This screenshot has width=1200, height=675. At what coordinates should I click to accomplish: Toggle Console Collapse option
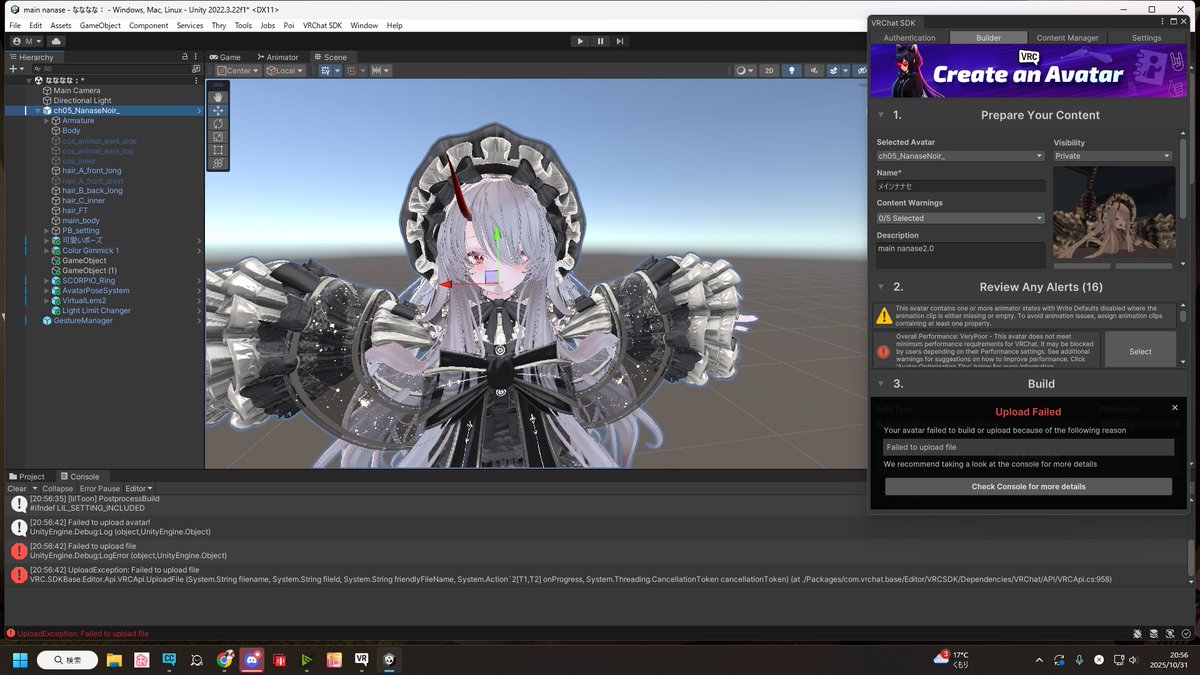click(57, 489)
